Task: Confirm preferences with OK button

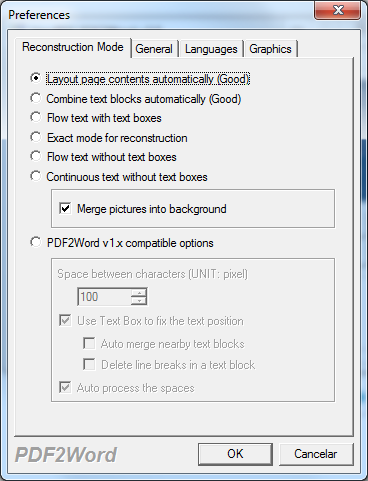Action: pos(235,454)
